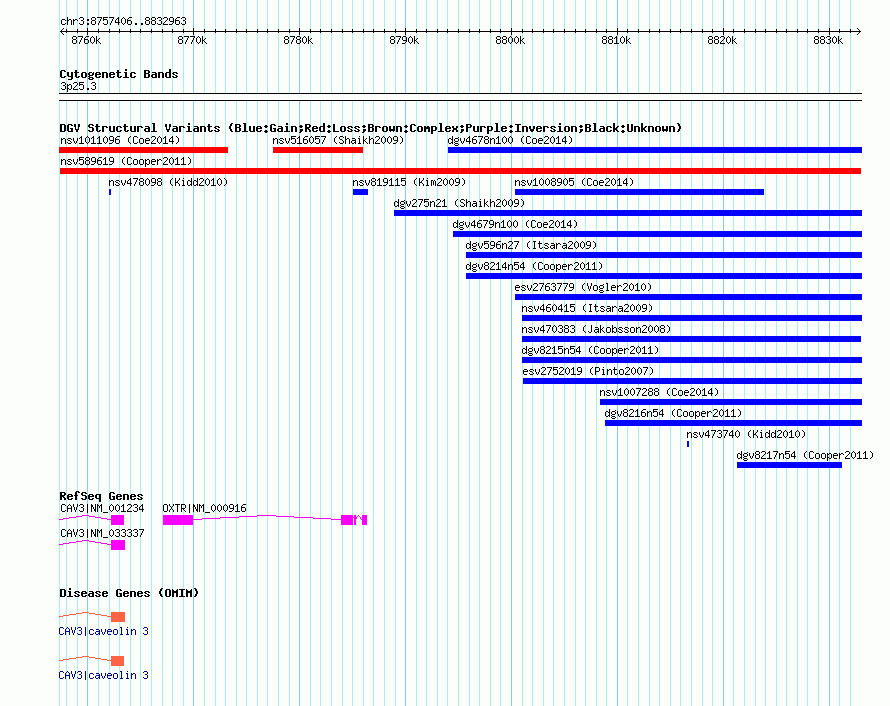The image size is (890, 706).
Task: Open variant dgv4679n100 (Coe2014) label
Action: tap(515, 224)
